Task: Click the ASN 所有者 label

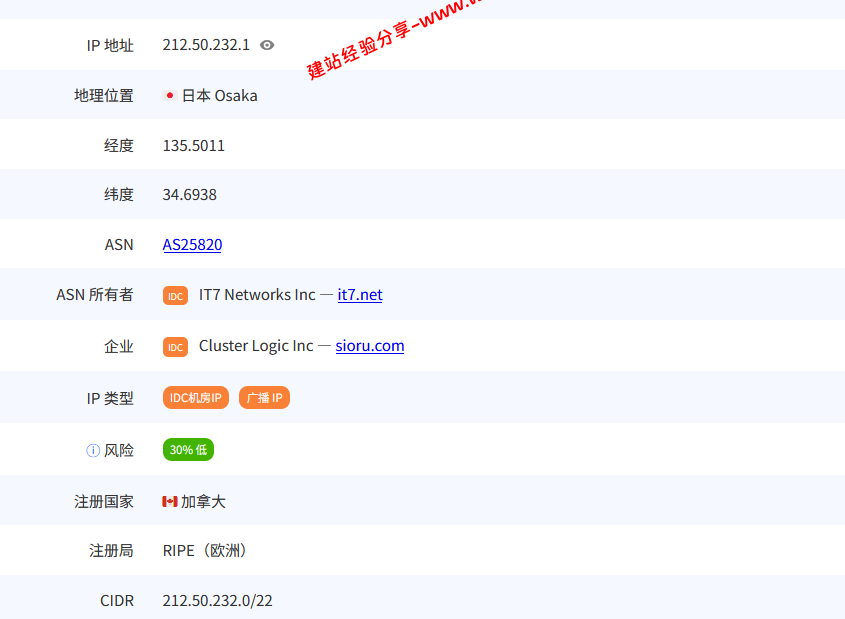Action: click(x=95, y=295)
